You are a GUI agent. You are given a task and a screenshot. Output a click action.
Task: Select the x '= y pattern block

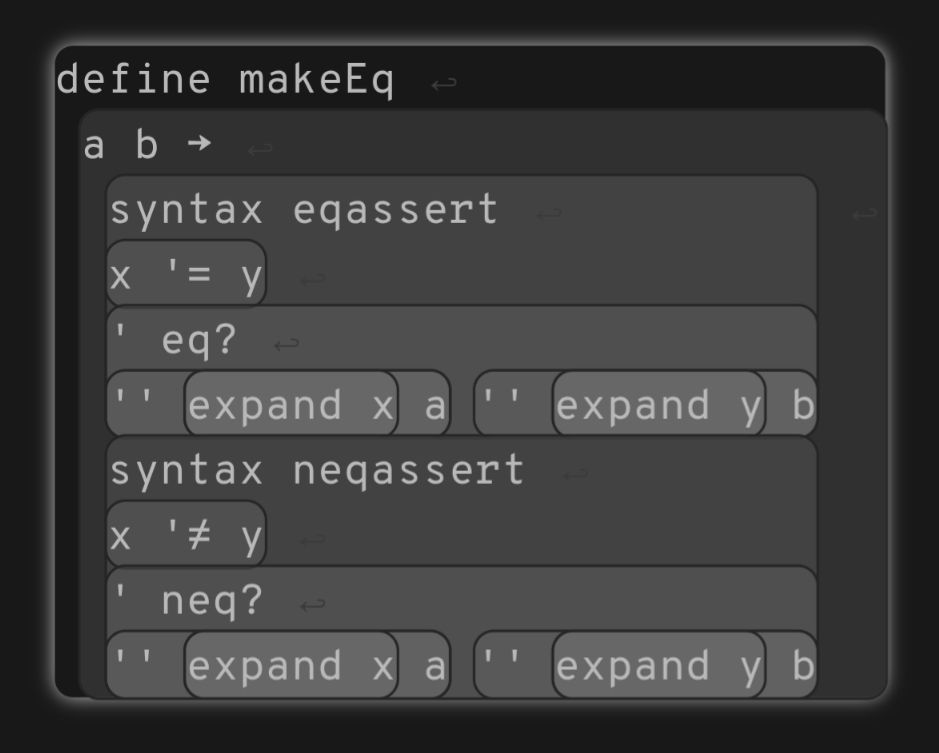pyautogui.click(x=186, y=274)
